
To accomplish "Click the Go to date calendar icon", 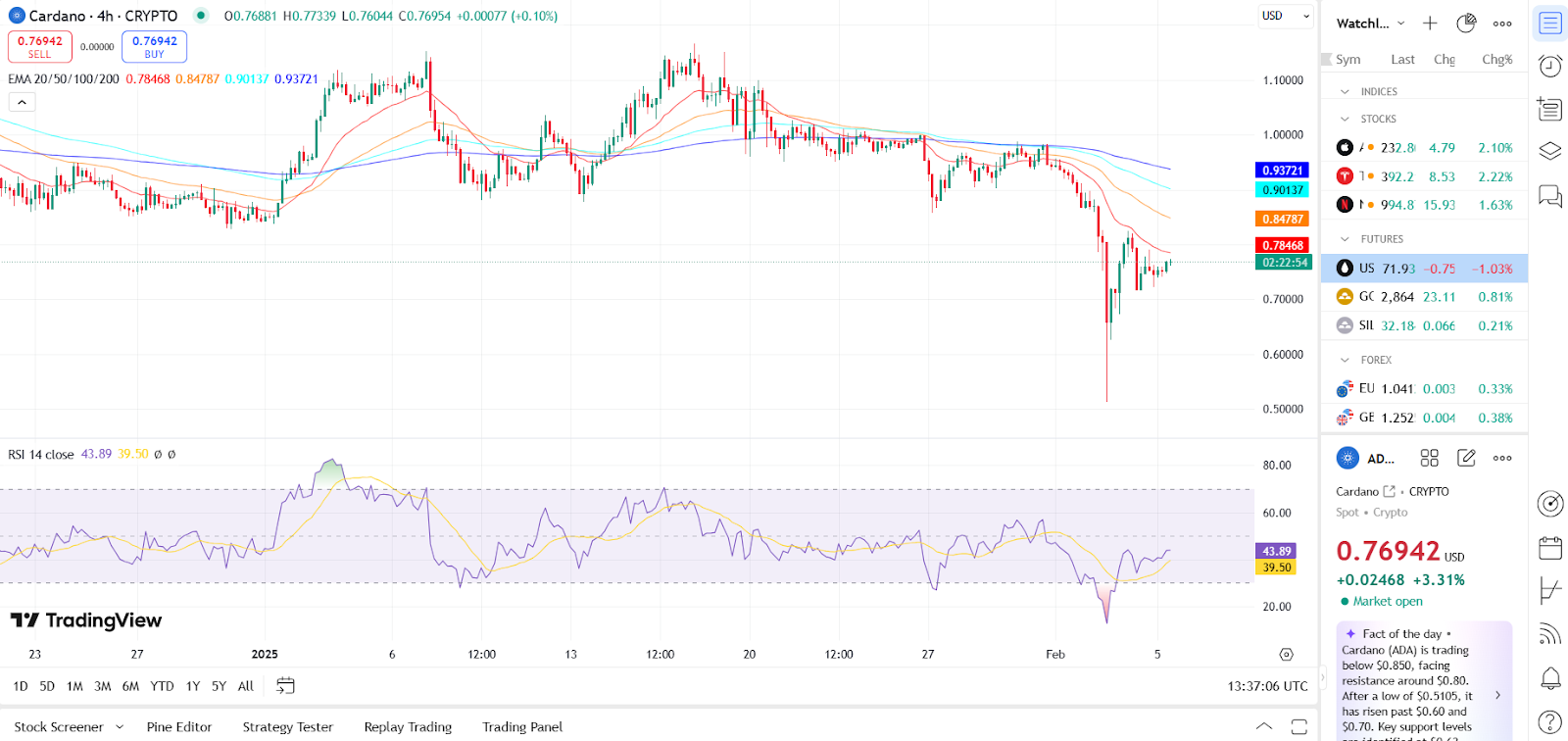I will point(285,686).
